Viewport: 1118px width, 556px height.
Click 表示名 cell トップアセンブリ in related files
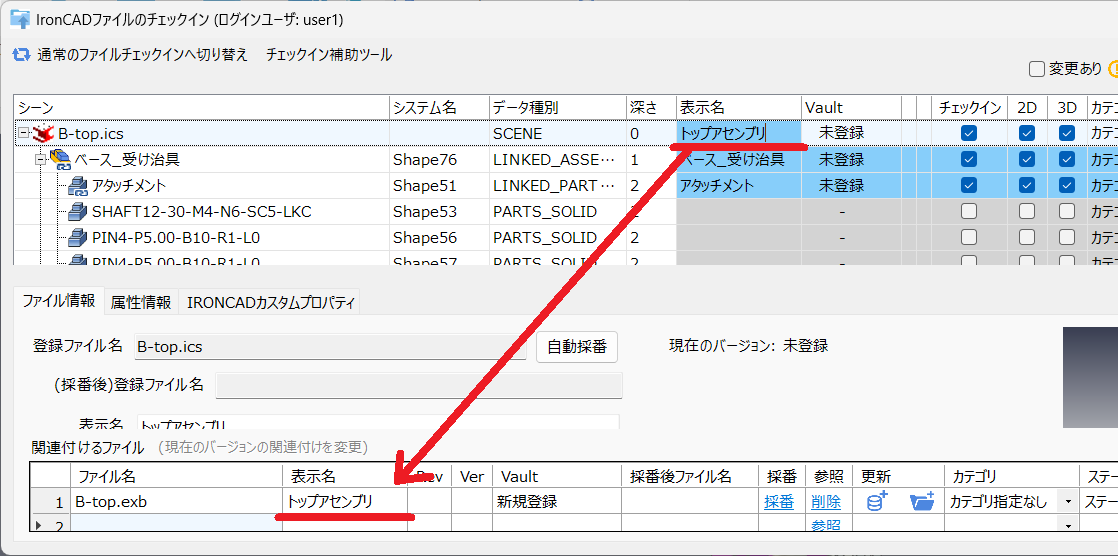click(345, 502)
